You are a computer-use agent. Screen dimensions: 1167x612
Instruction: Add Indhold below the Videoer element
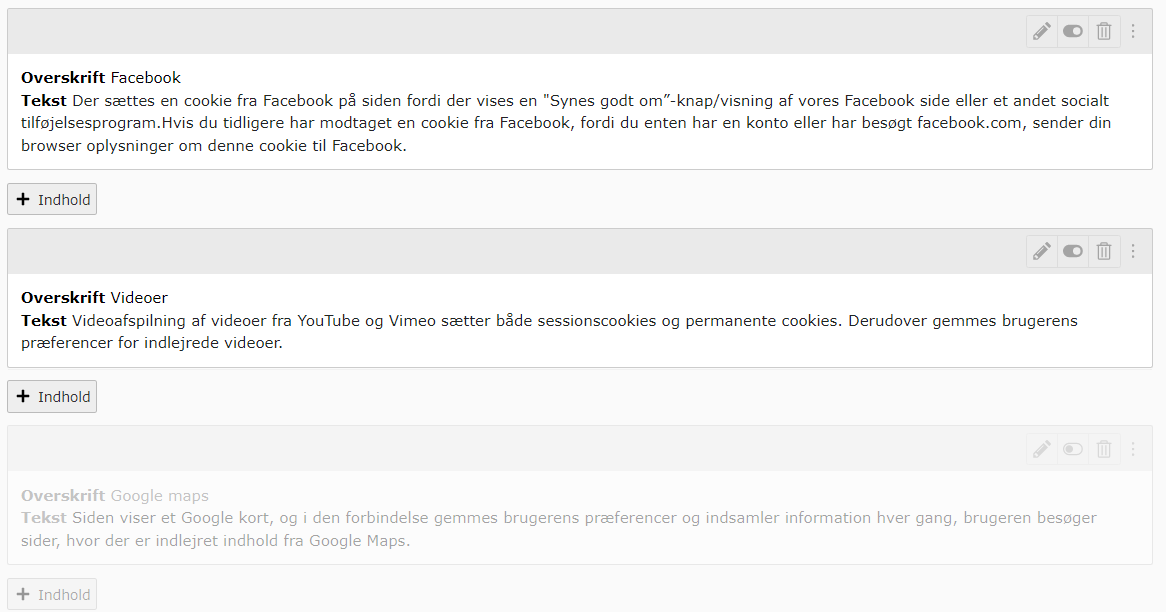click(52, 396)
